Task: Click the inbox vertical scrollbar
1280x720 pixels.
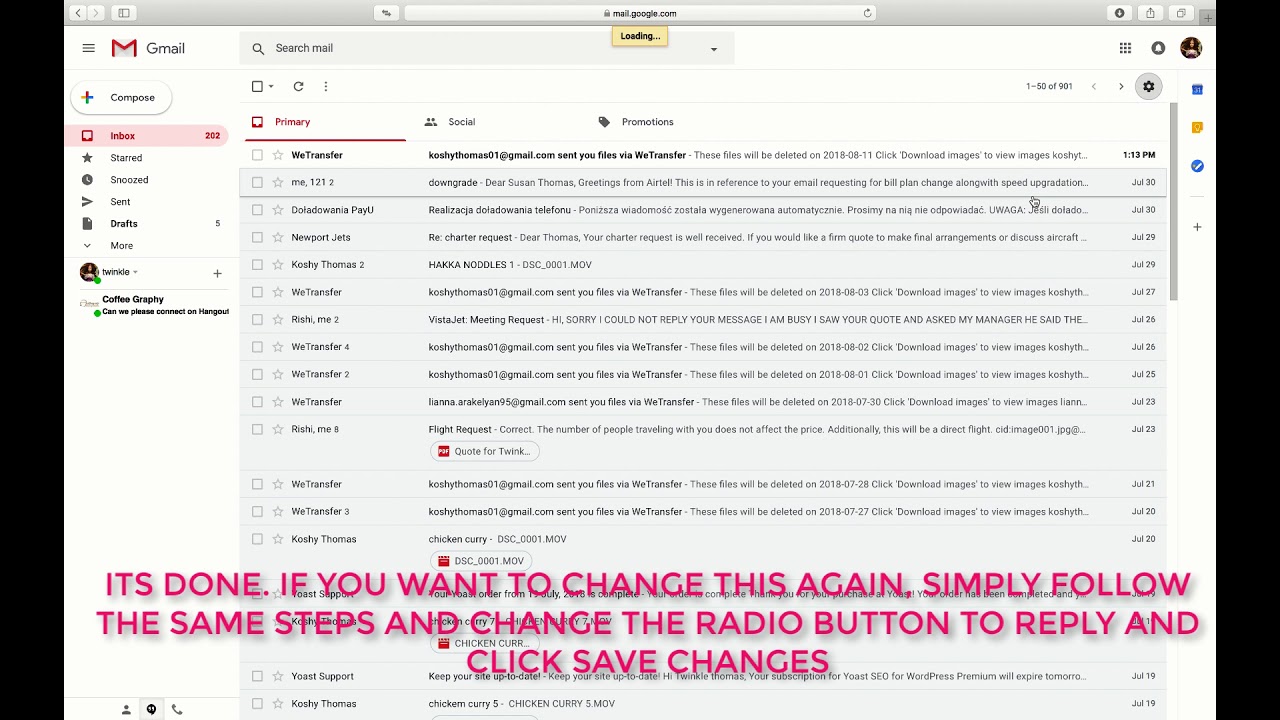Action: click(1174, 200)
